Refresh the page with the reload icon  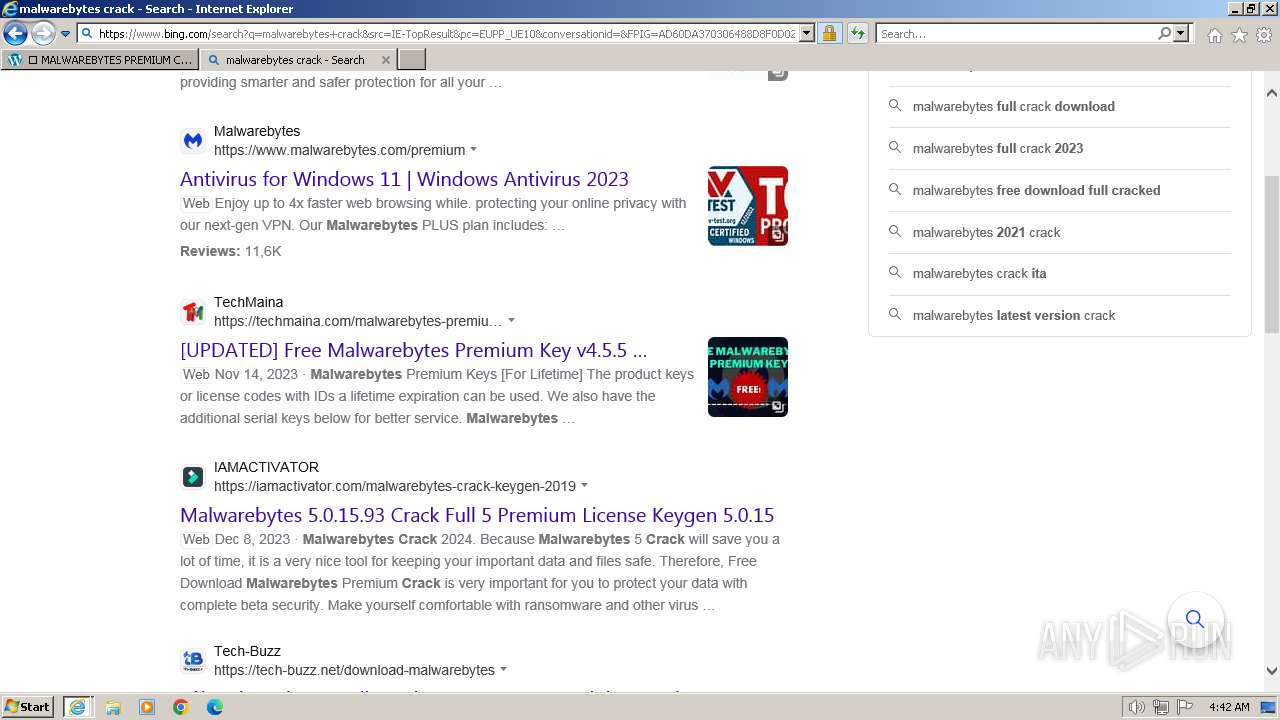click(858, 34)
